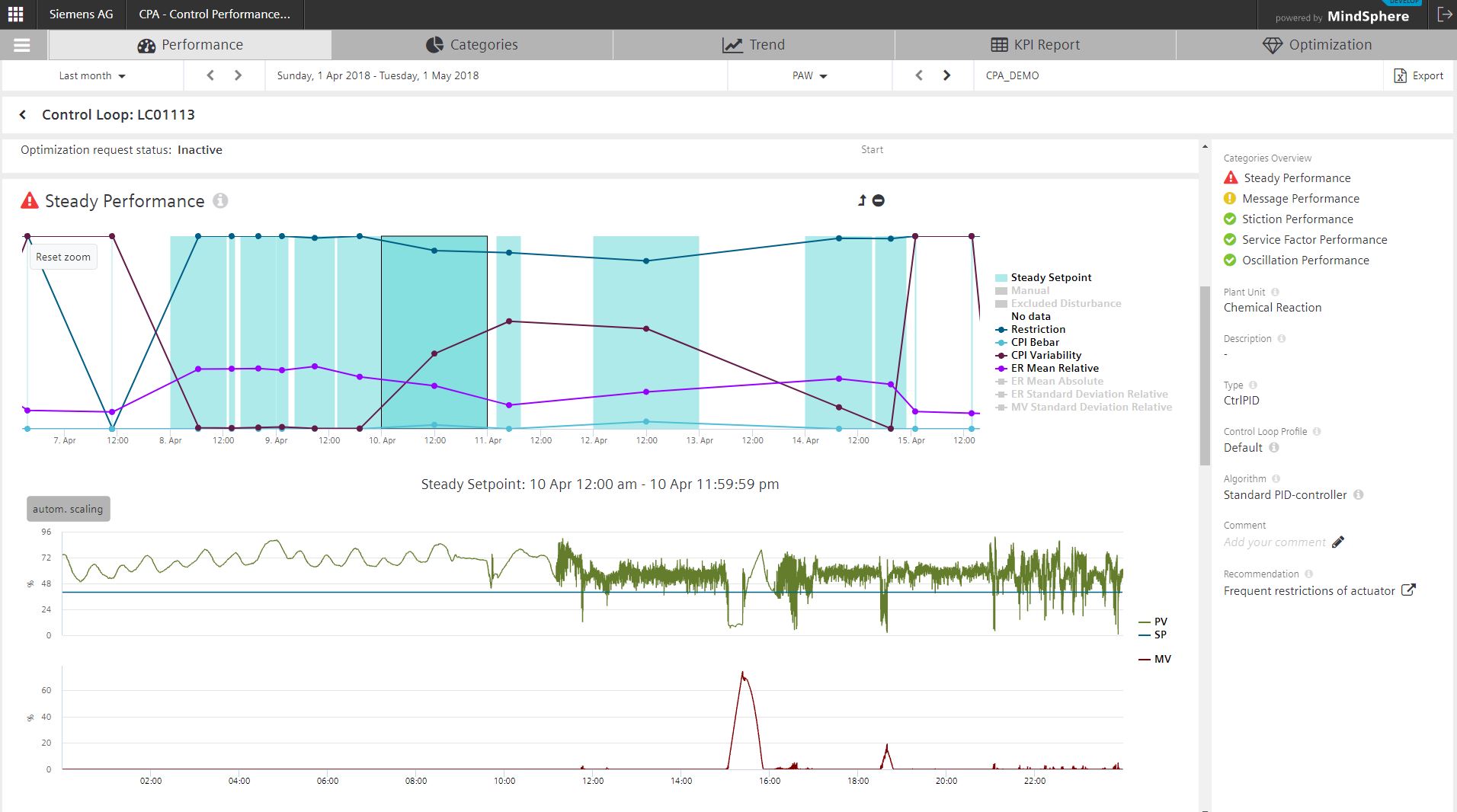The width and height of the screenshot is (1457, 812).
Task: Open the PAW dropdown
Action: [x=809, y=75]
